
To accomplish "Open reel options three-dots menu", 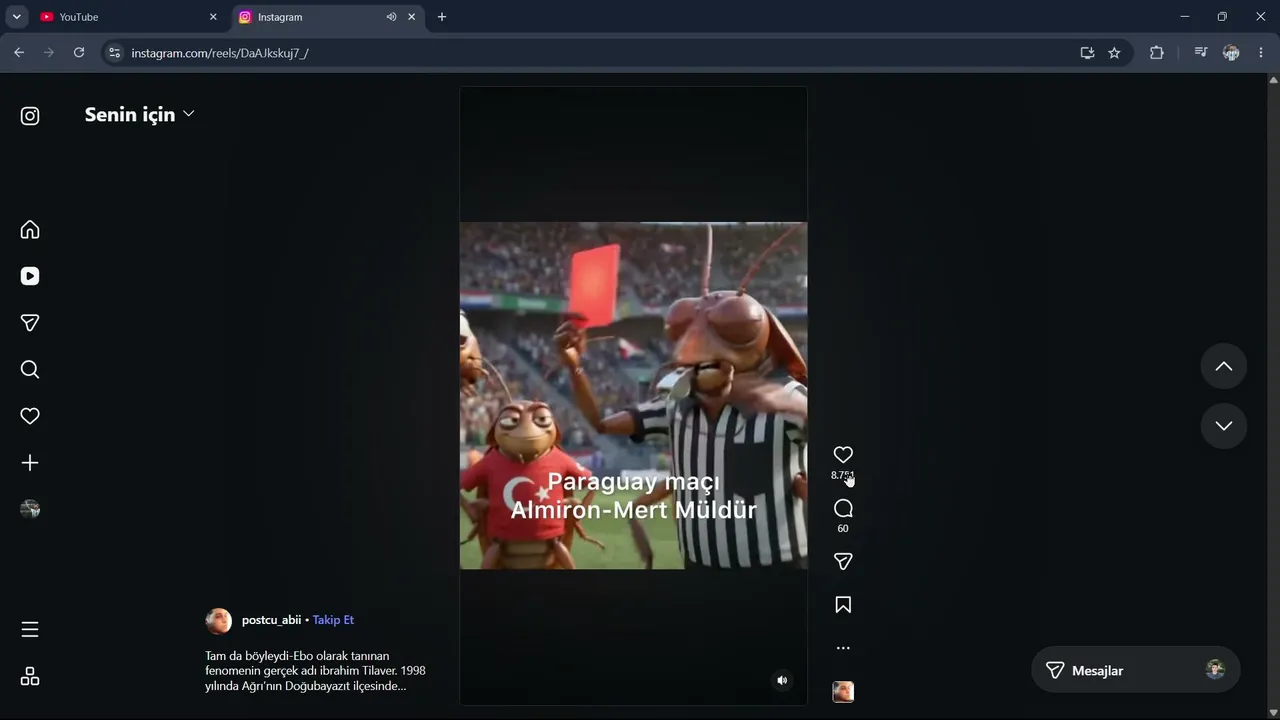I will [x=843, y=648].
